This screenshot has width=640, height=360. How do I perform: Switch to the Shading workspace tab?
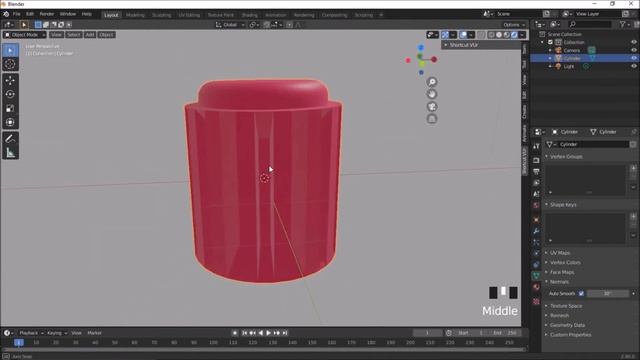click(x=249, y=15)
